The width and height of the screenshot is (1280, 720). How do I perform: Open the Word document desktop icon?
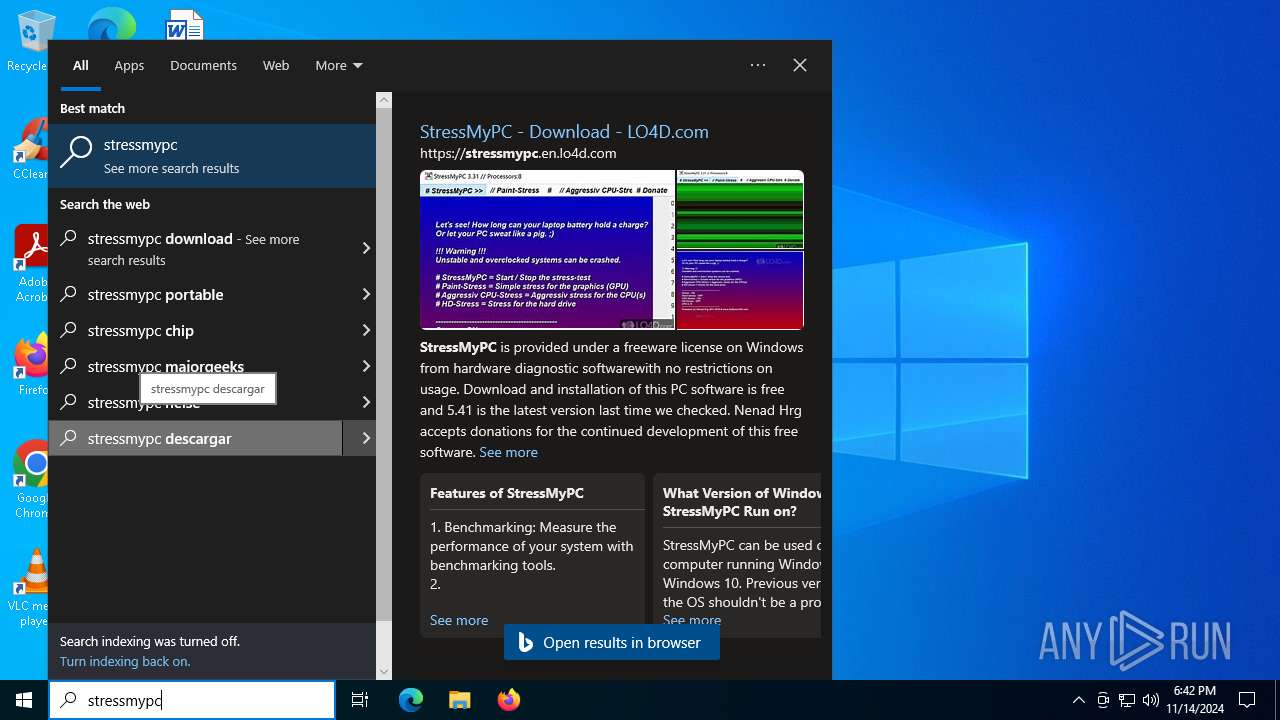coord(185,24)
